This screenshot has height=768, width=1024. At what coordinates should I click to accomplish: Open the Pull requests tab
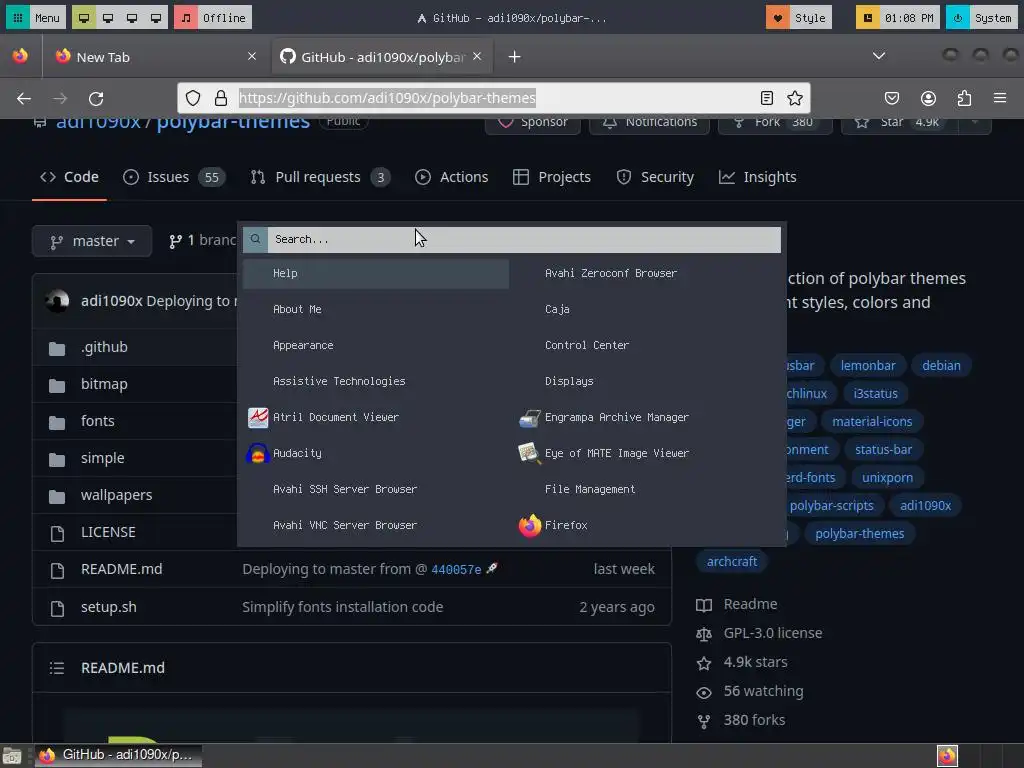coord(320,177)
